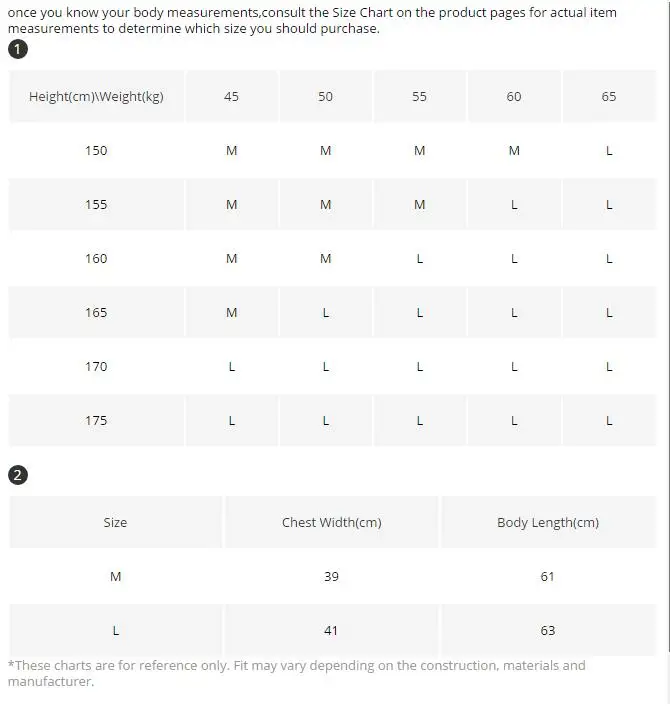This screenshot has width=670, height=706.
Task: Click the number 1 circle badge
Action: pos(18,49)
